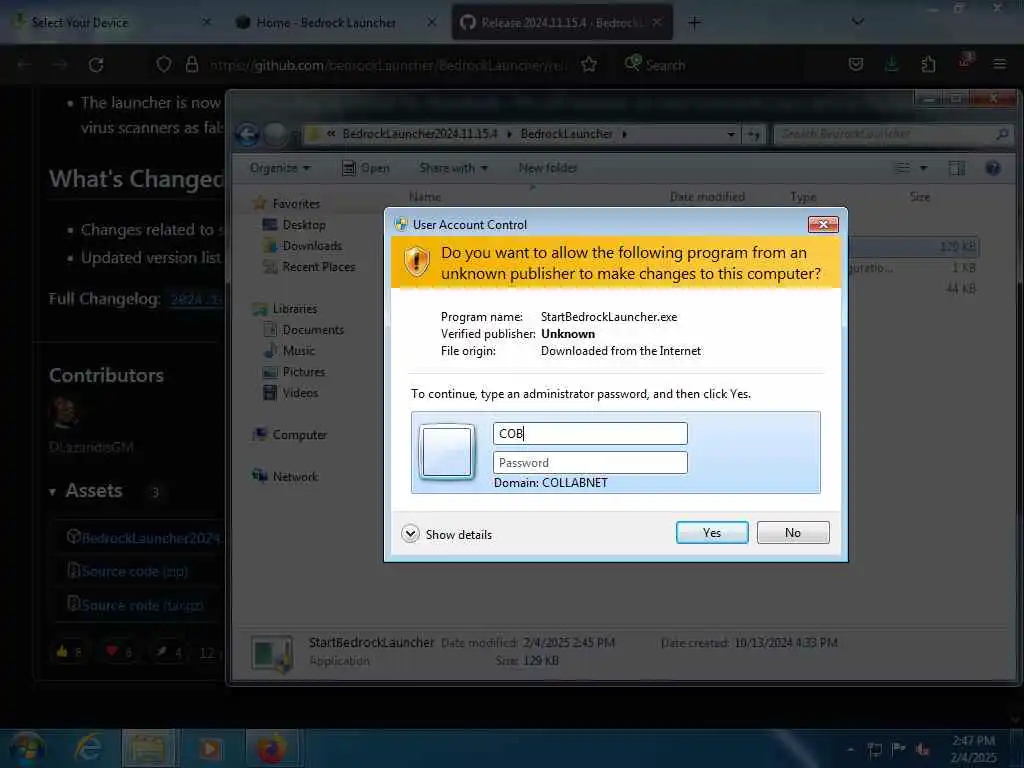This screenshot has height=768, width=1024.
Task: Click Yes in User Account Control dialog
Action: pyautogui.click(x=712, y=533)
